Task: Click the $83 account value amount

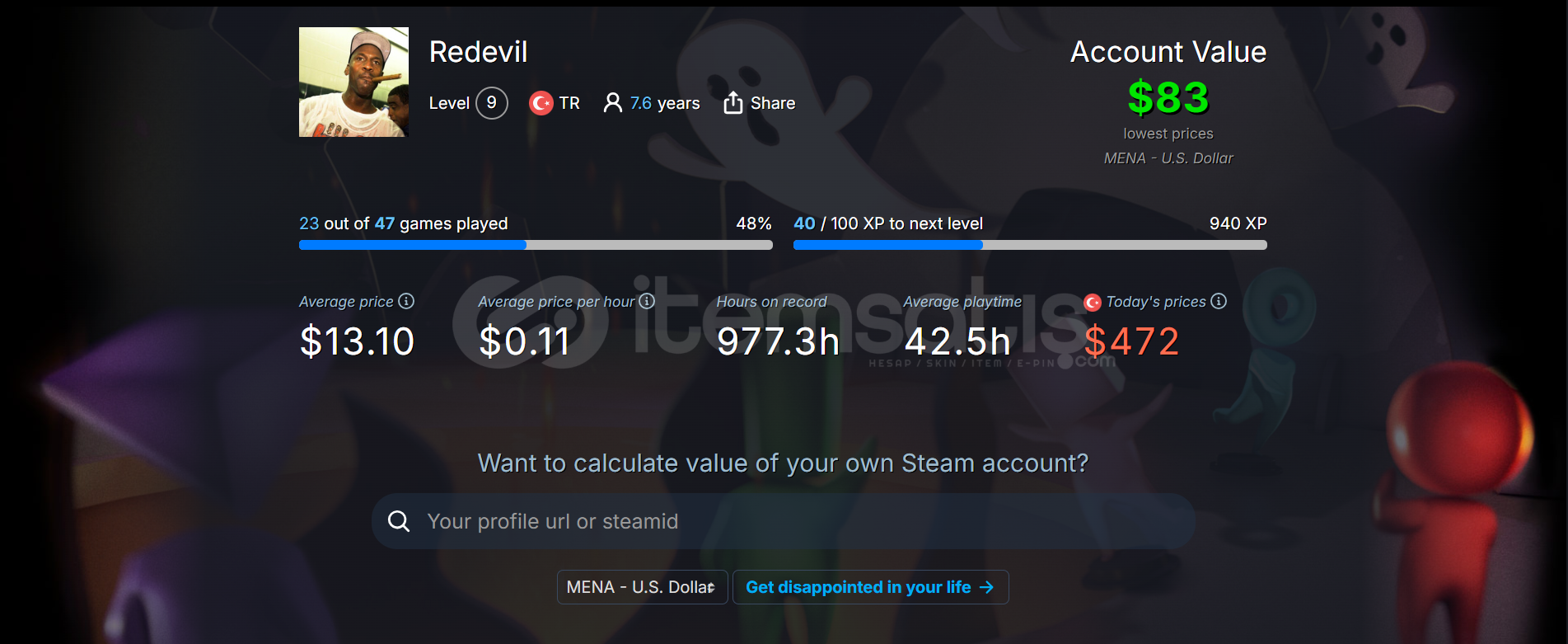Action: click(1168, 97)
